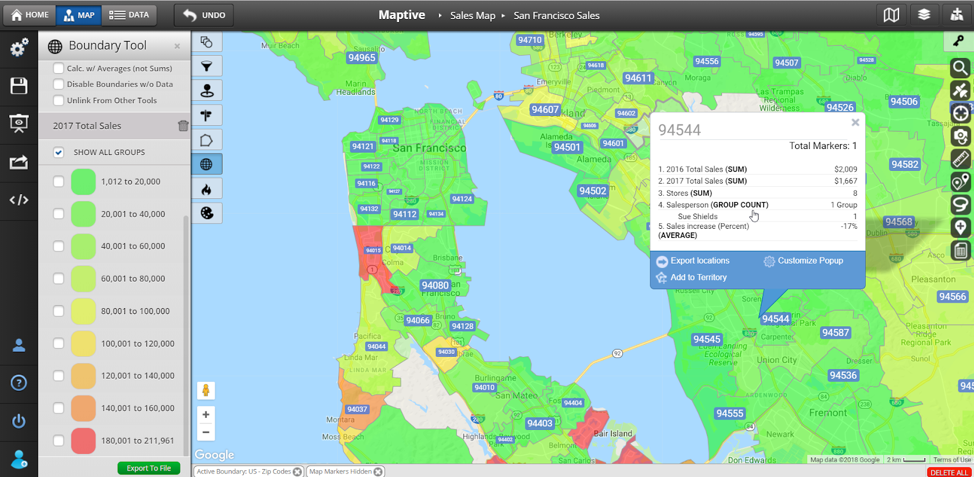
Task: Open the embed code icon
Action: click(19, 200)
